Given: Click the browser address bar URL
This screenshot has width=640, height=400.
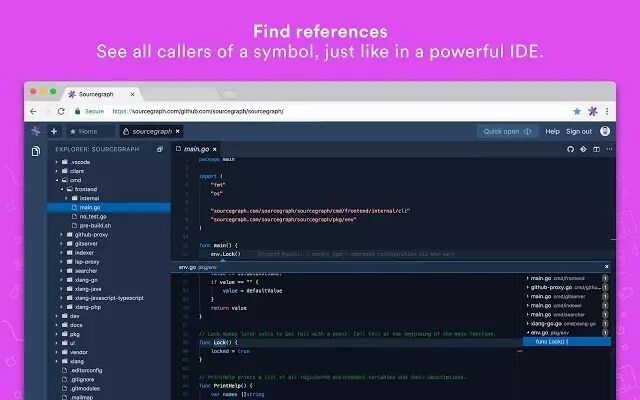Looking at the screenshot, I should tap(198, 111).
